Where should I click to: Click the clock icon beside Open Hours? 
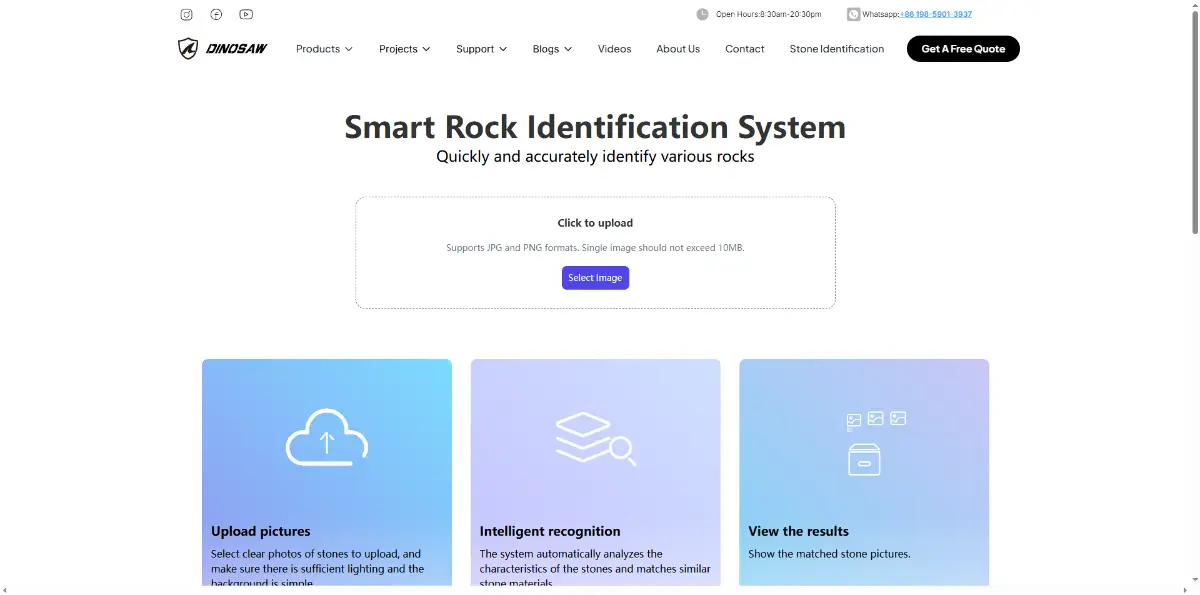(x=702, y=14)
